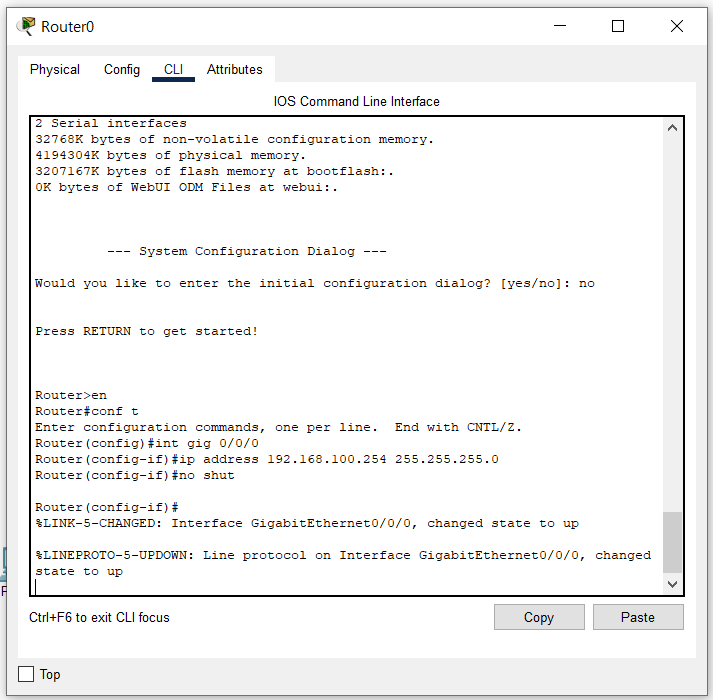Click the 'Press RETURN to get started!' text
This screenshot has height=700, width=713.
click(x=147, y=331)
